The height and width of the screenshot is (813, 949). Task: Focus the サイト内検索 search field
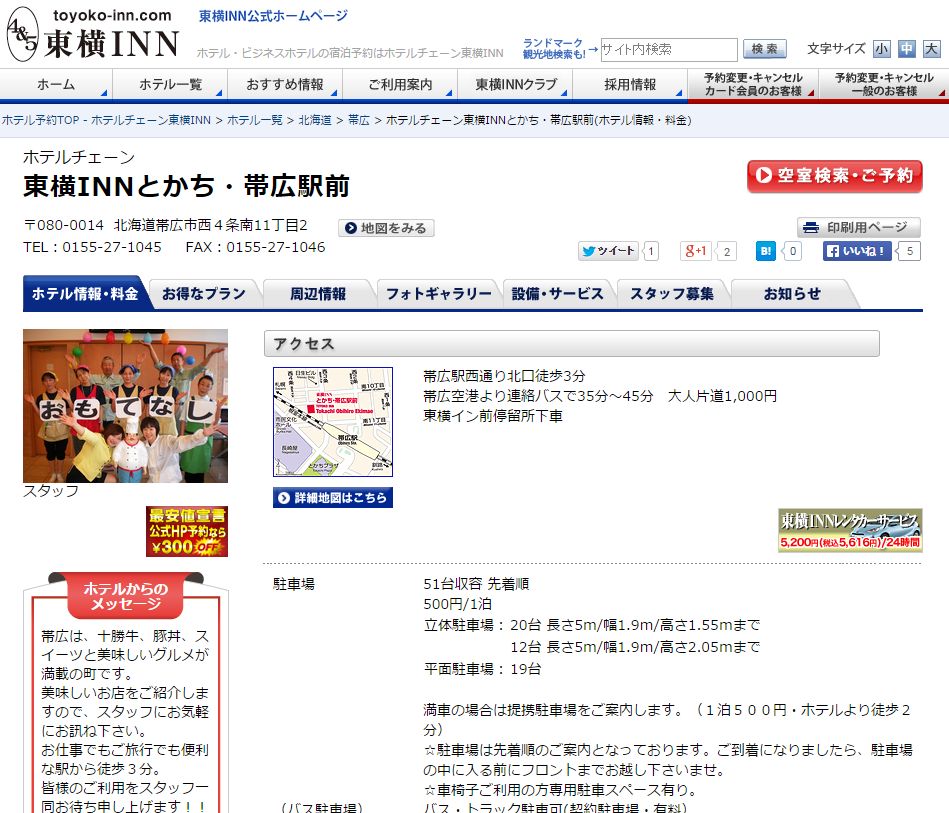pos(668,50)
